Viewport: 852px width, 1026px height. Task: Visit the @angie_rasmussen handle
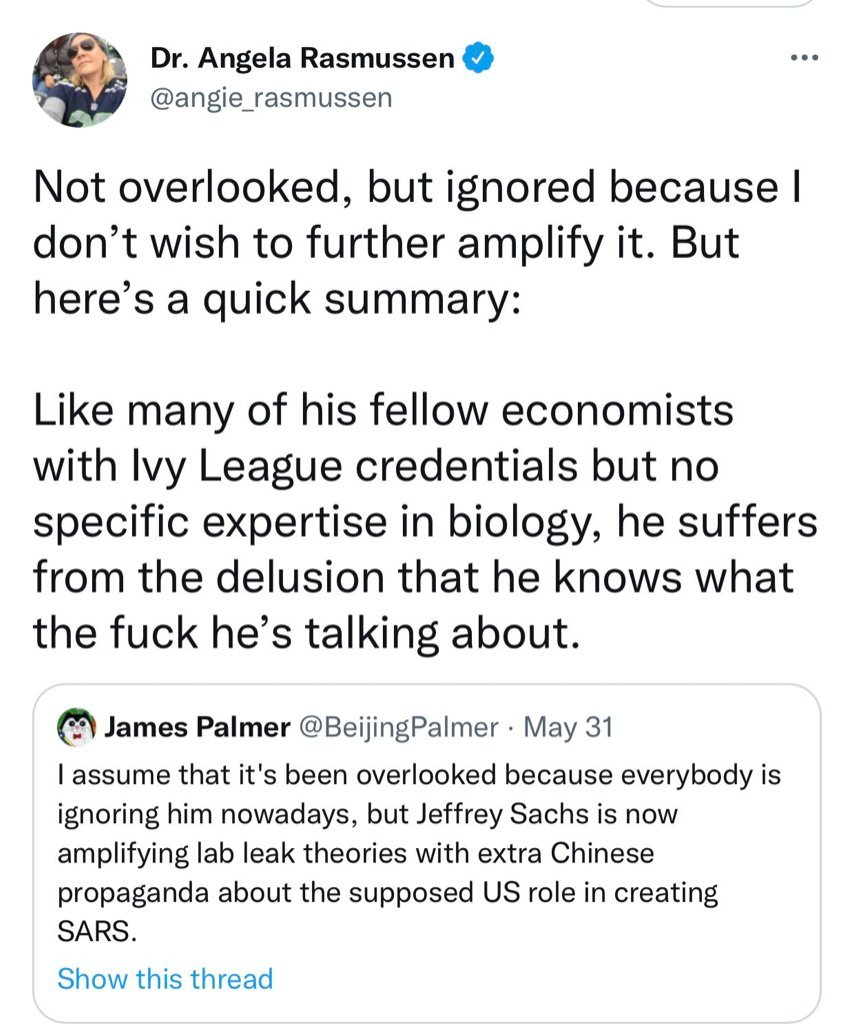(x=272, y=98)
